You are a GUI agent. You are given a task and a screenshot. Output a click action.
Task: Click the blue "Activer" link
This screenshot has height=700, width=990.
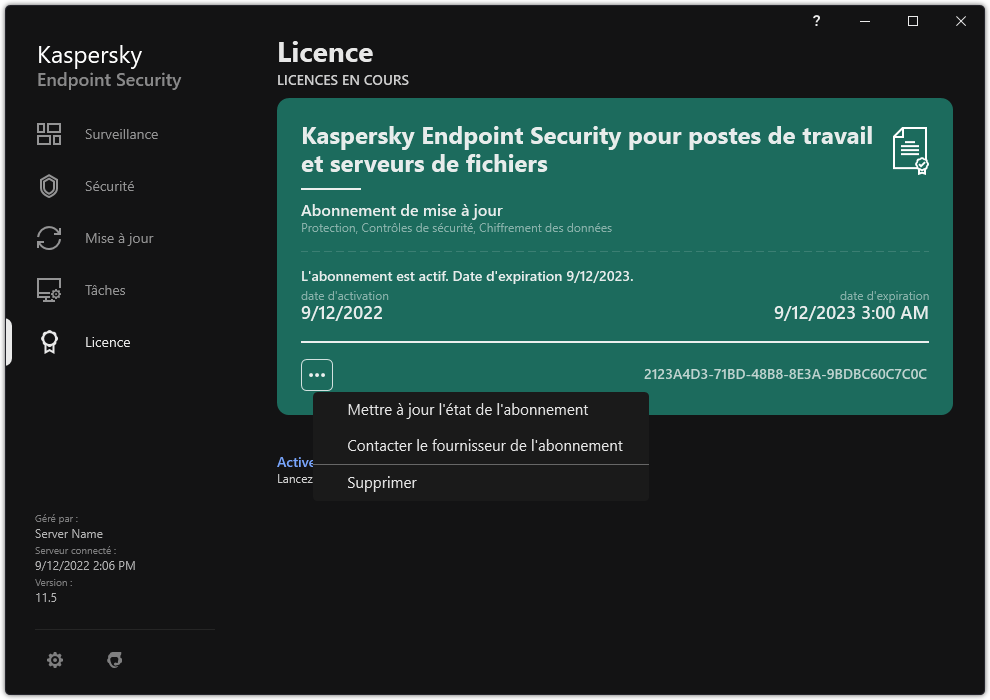click(x=295, y=462)
